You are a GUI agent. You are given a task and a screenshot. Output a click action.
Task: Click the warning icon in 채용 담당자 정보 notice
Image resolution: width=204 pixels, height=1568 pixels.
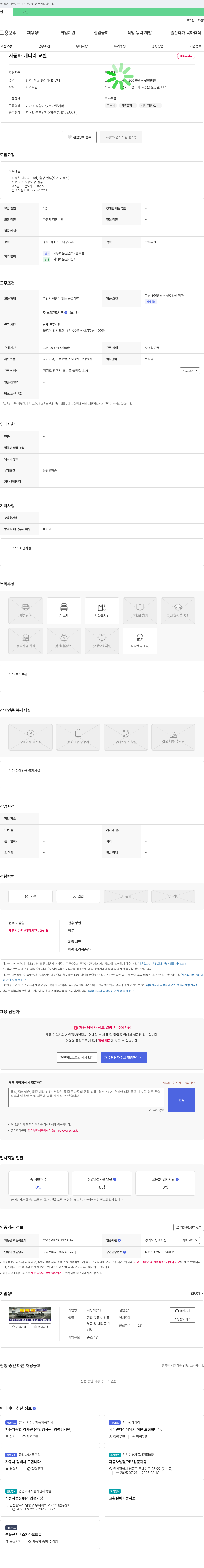point(75,1028)
